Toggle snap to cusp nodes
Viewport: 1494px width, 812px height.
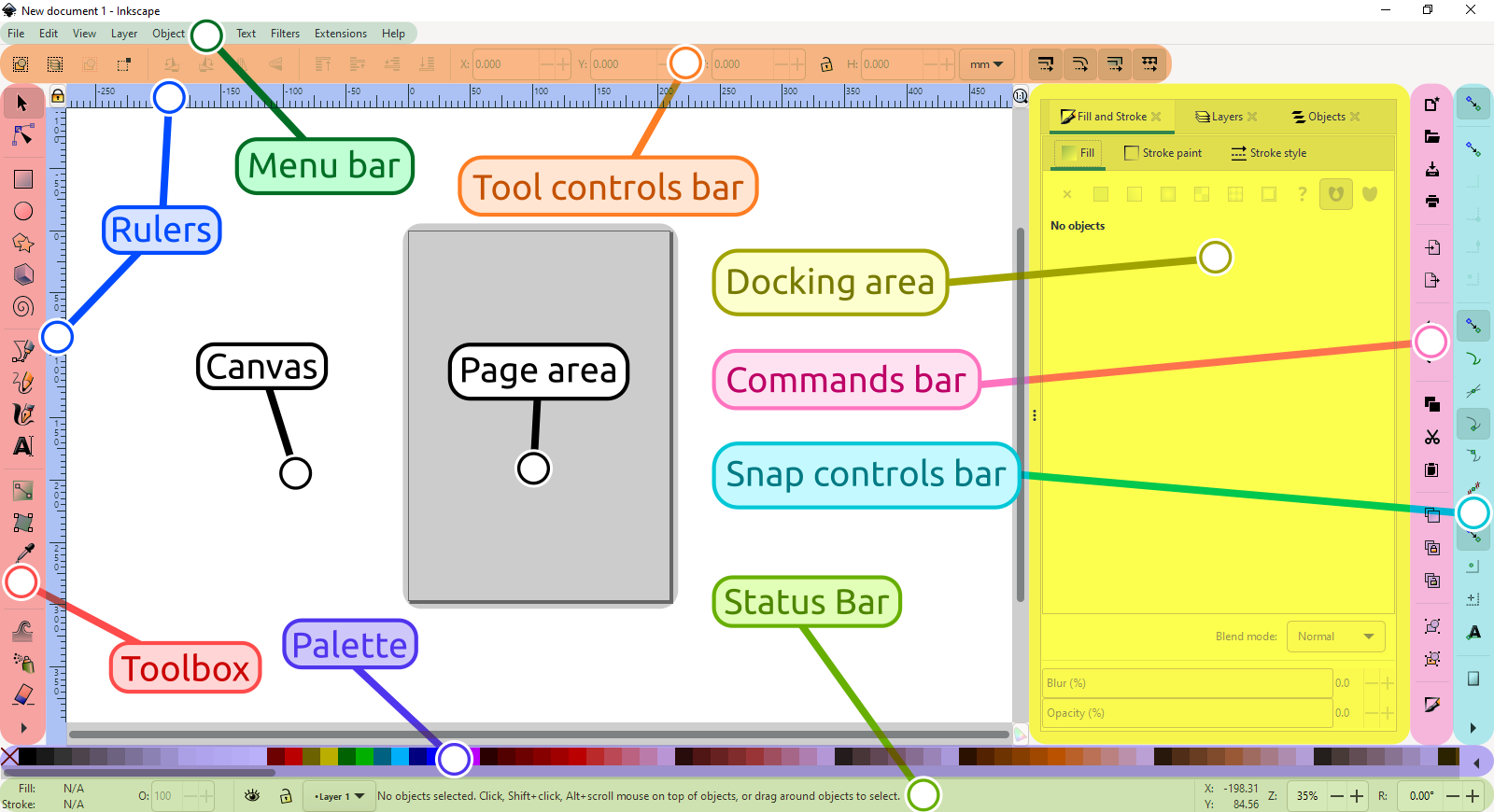[x=1473, y=424]
